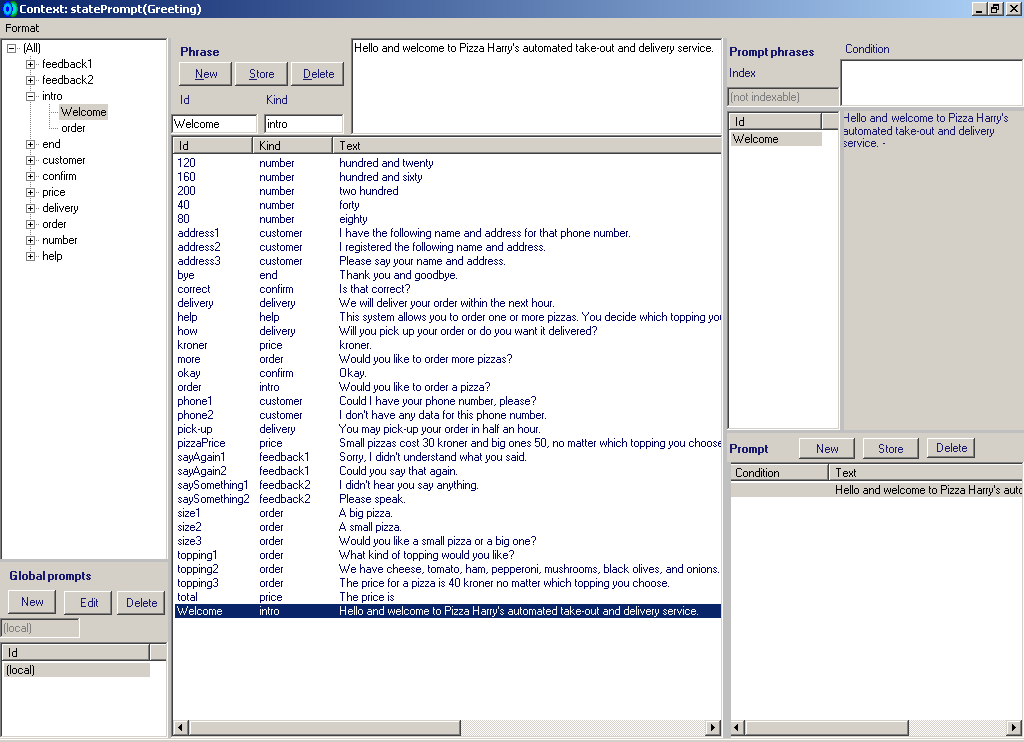Click the Condition column header in the Prompt table
This screenshot has width=1024, height=742.
click(x=778, y=473)
